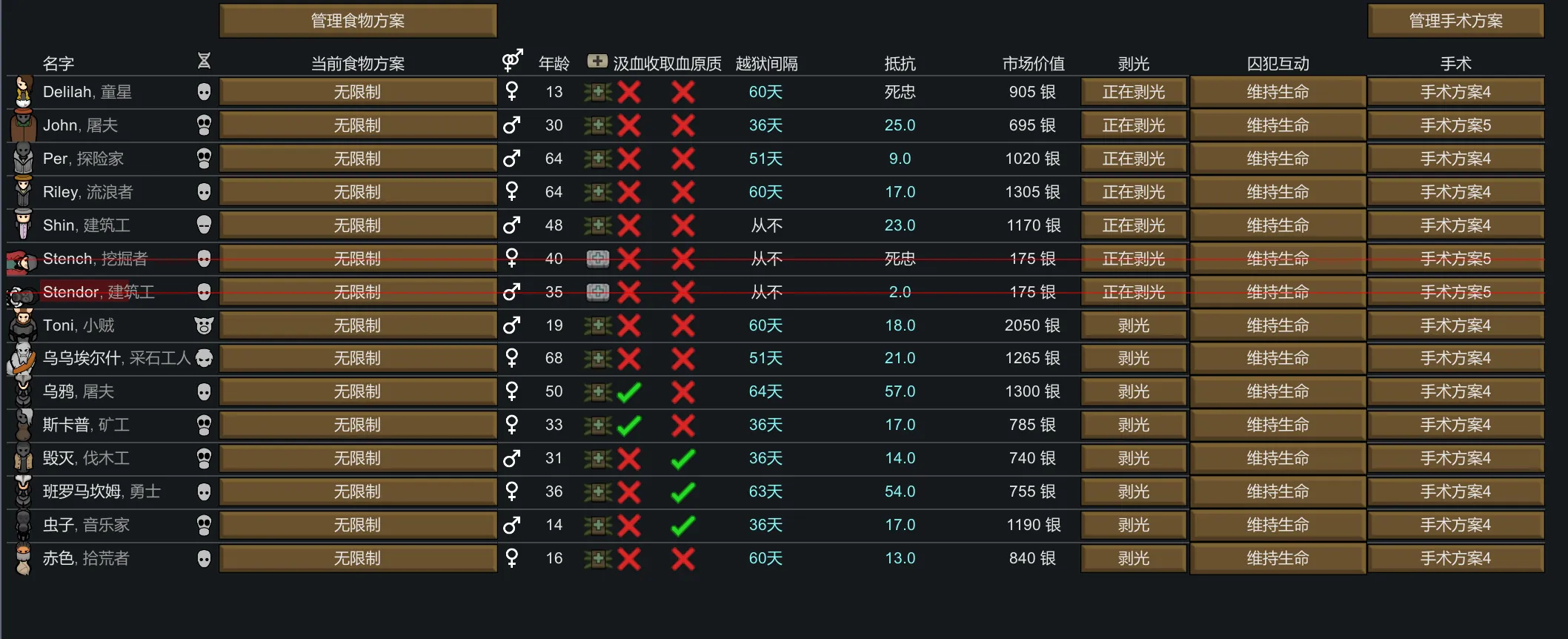
Task: Open prisoner interaction dropdown for Riley
Action: [1278, 192]
